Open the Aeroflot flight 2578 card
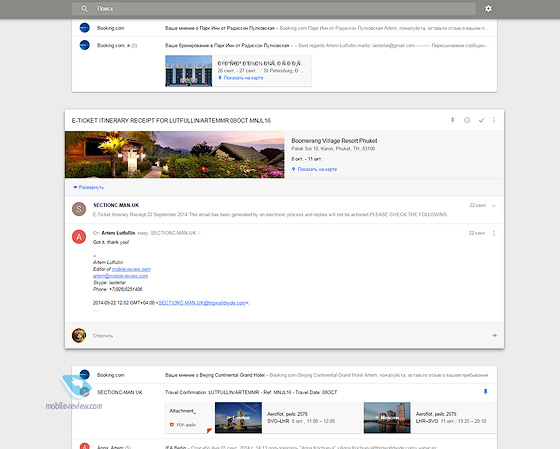This screenshot has height=449, width=560. (x=289, y=418)
